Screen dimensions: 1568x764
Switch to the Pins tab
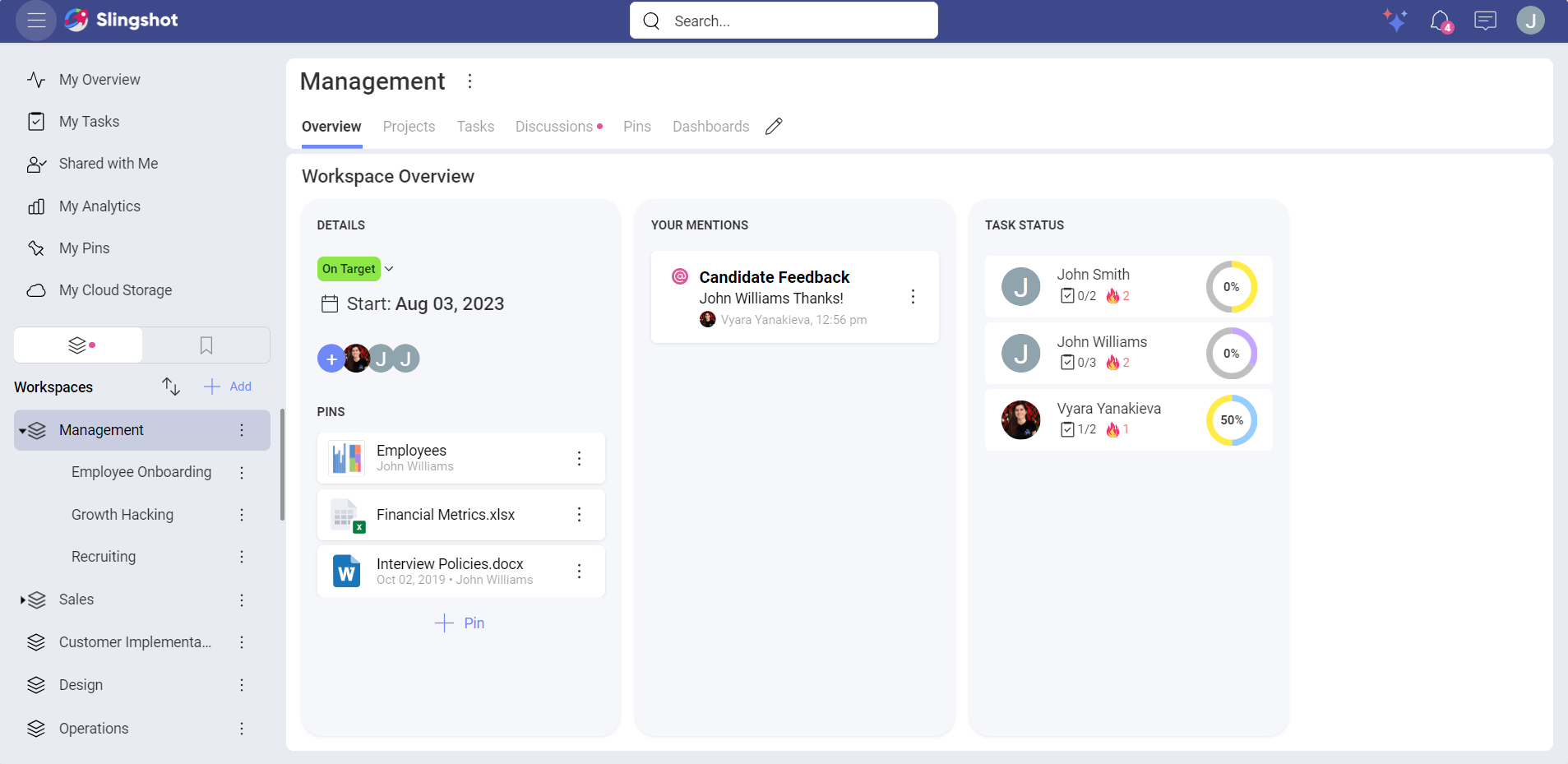click(x=637, y=127)
